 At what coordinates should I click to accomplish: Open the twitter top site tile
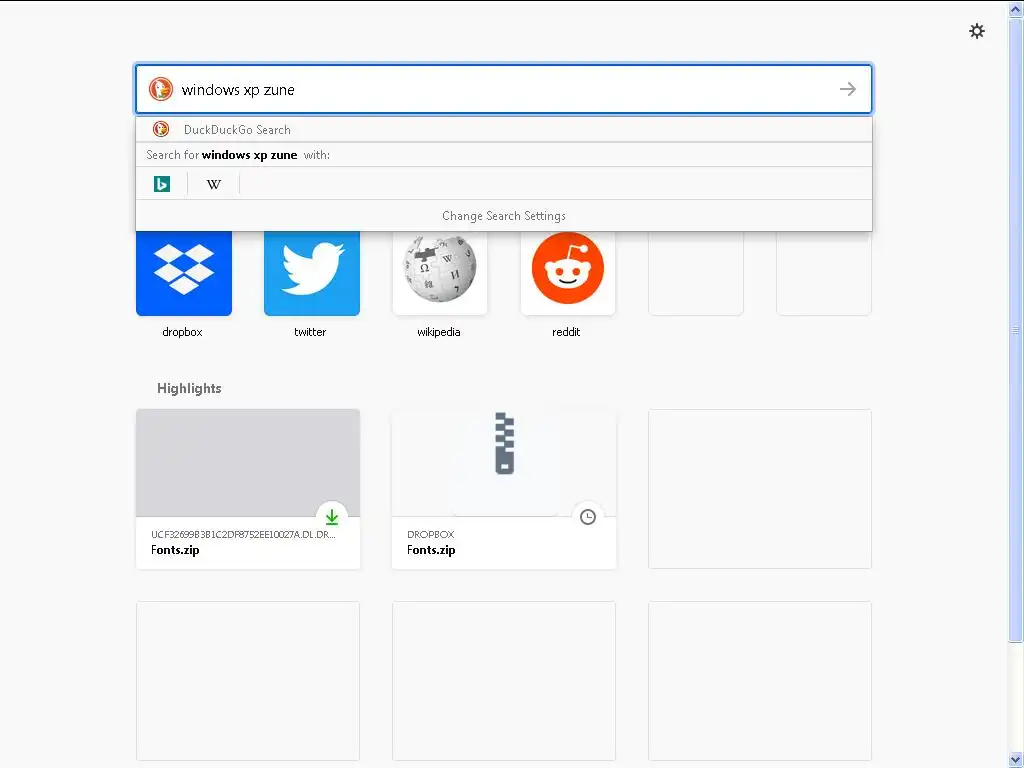[x=312, y=273]
